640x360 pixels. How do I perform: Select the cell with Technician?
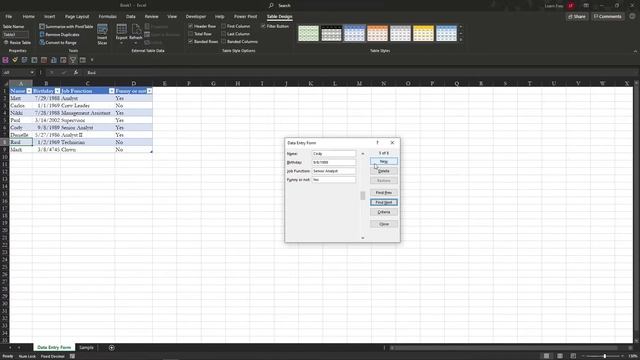(x=87, y=142)
